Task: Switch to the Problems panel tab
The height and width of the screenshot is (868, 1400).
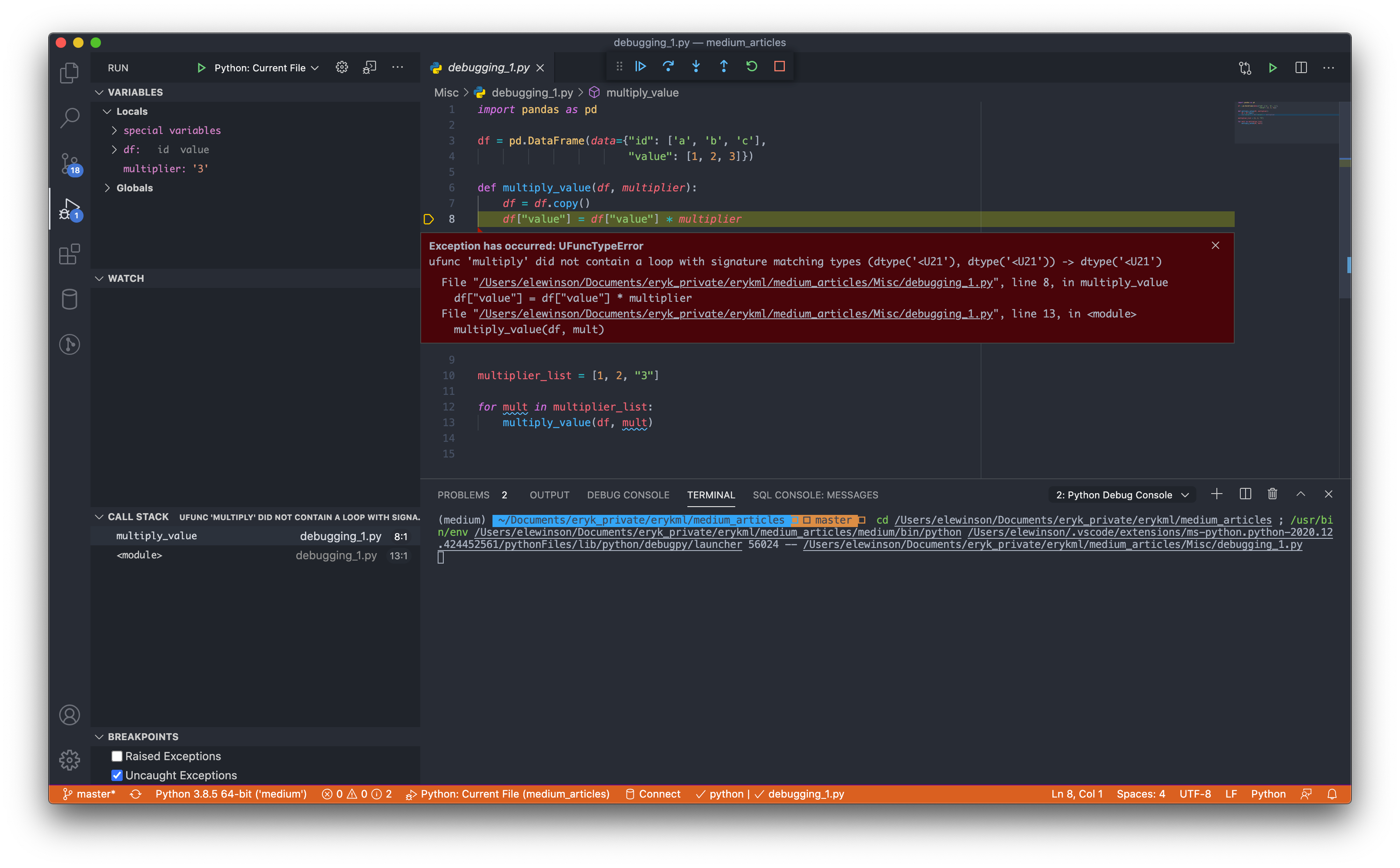Action: [463, 495]
